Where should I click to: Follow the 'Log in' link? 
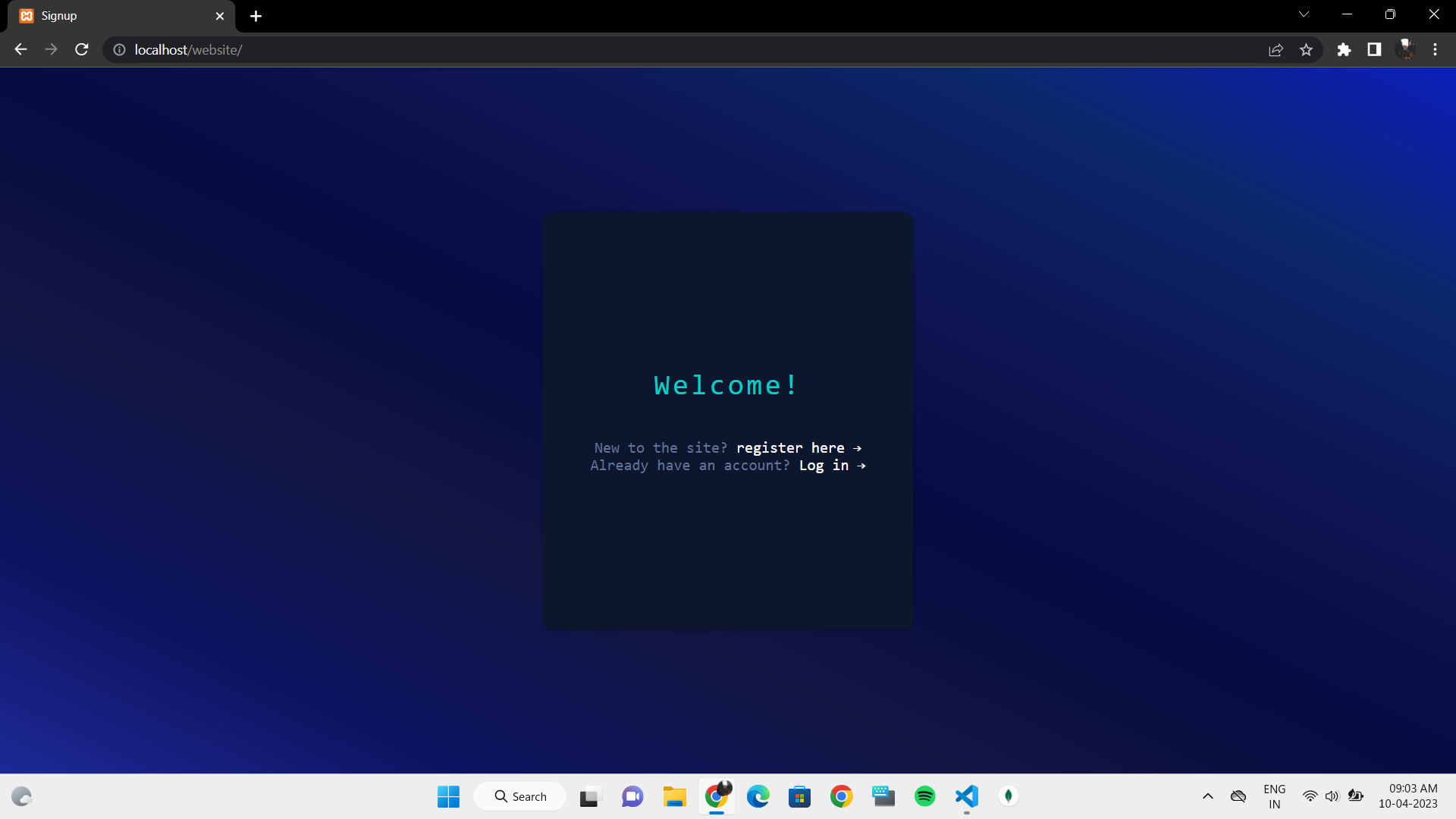tap(832, 466)
